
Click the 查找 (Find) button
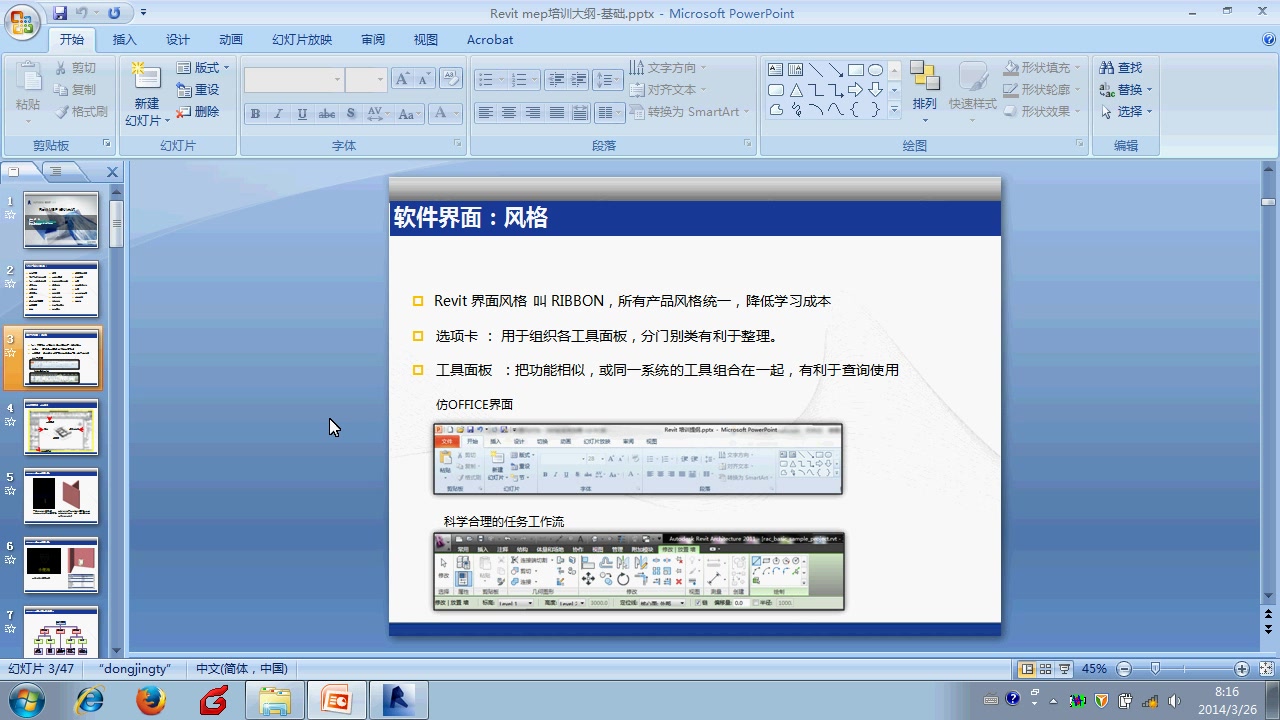[x=1121, y=68]
